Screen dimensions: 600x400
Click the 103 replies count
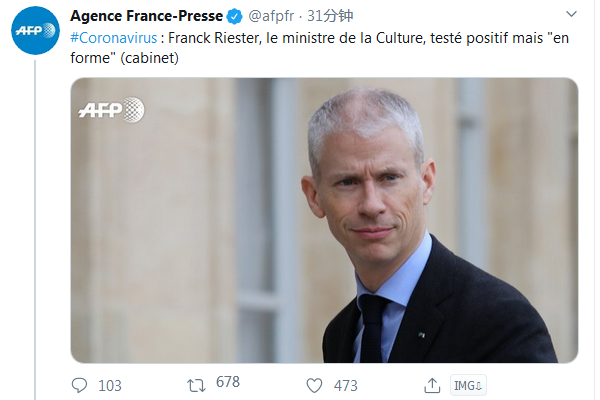click(110, 386)
